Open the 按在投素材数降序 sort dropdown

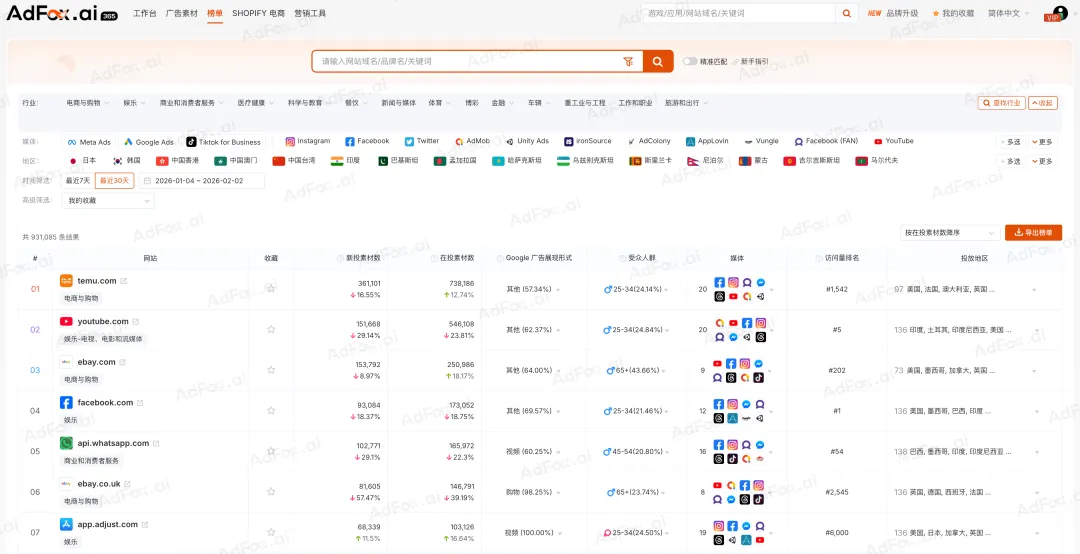click(x=949, y=233)
